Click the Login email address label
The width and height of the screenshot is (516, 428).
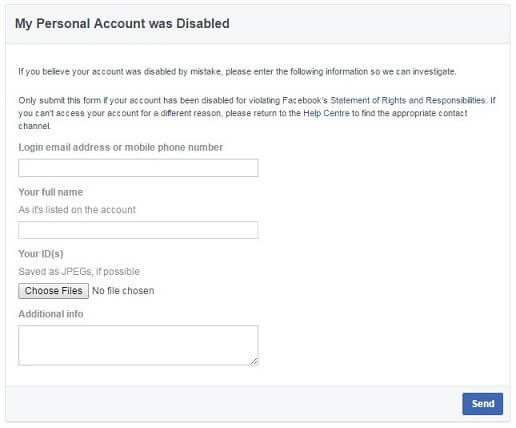(120, 147)
